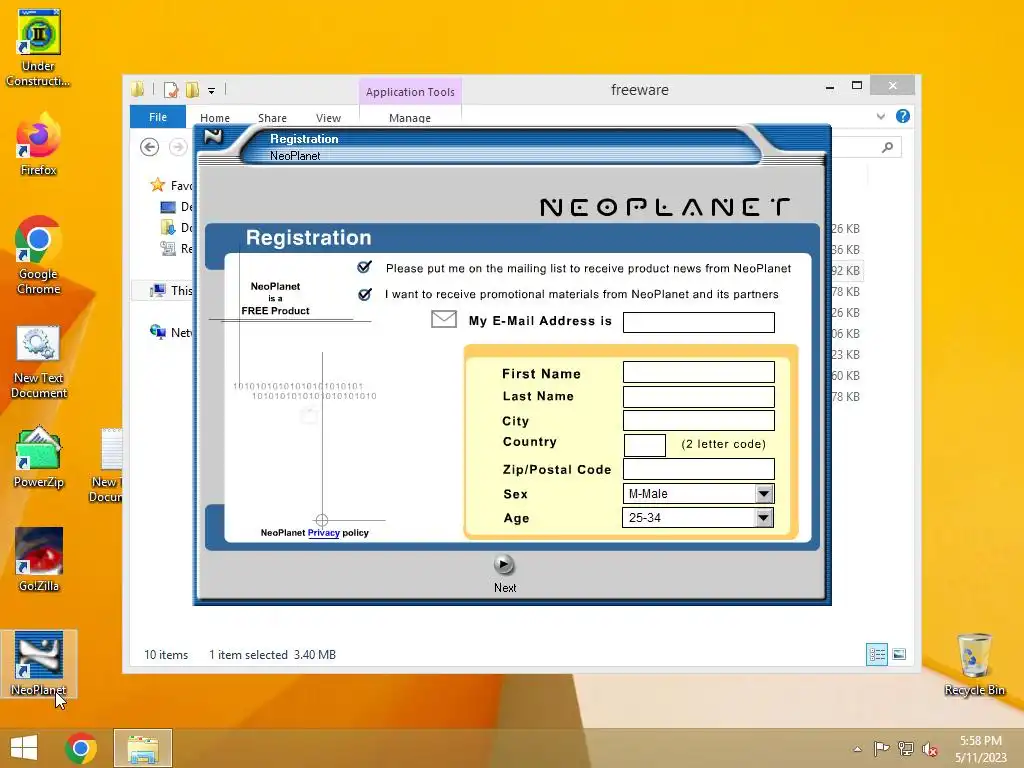The width and height of the screenshot is (1024, 768).
Task: Click the muted volume tray icon
Action: [929, 749]
